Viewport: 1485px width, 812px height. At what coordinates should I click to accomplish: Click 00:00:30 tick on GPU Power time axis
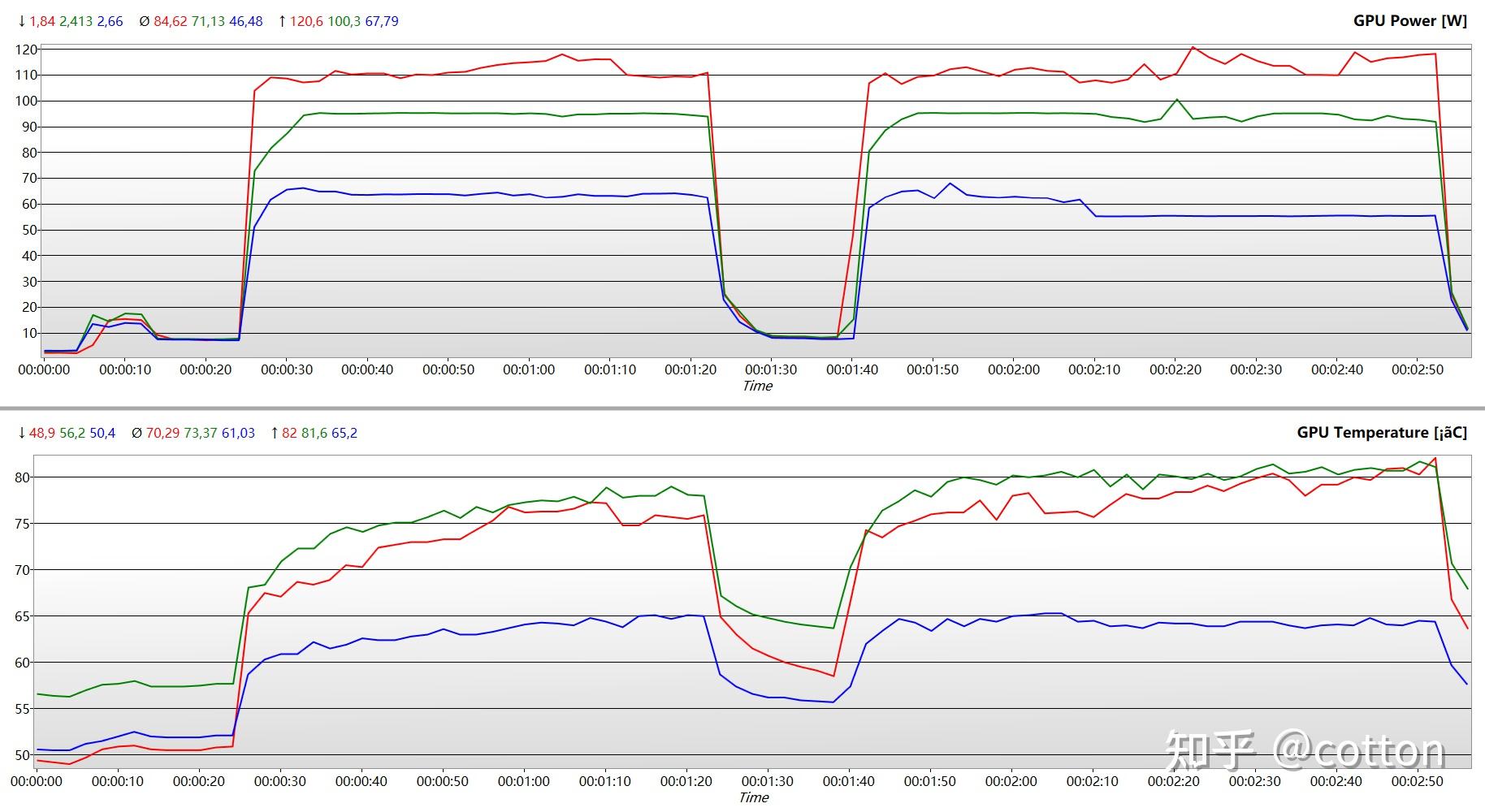click(x=287, y=370)
